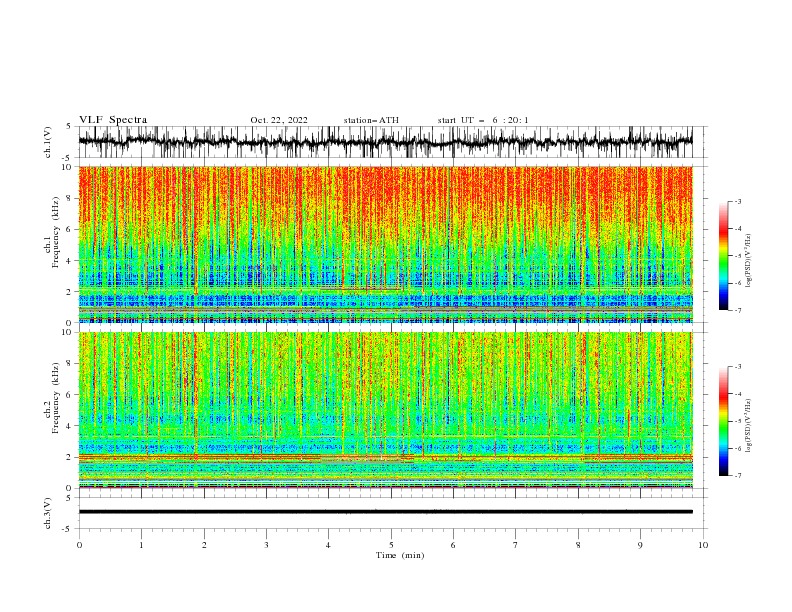The width and height of the screenshot is (792, 612).
Task: Click the "5" tick on the time axis
Action: (391, 545)
